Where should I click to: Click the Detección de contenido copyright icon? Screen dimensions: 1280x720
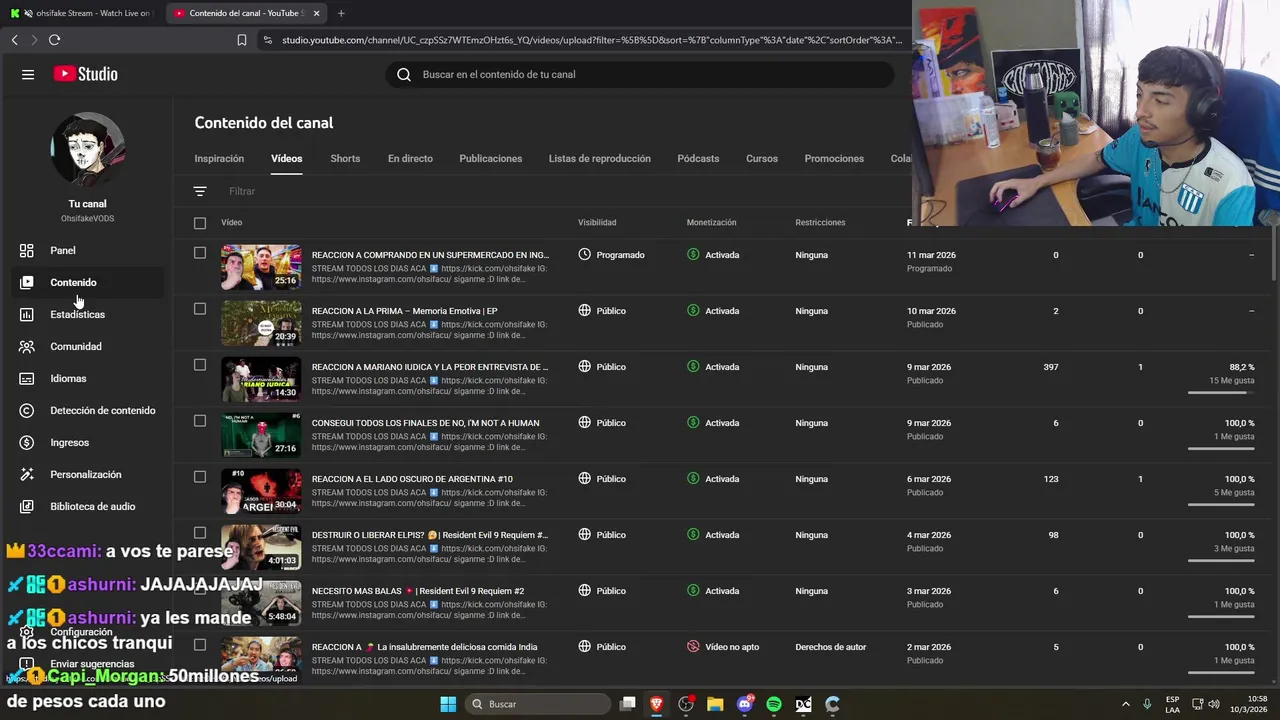tap(27, 410)
